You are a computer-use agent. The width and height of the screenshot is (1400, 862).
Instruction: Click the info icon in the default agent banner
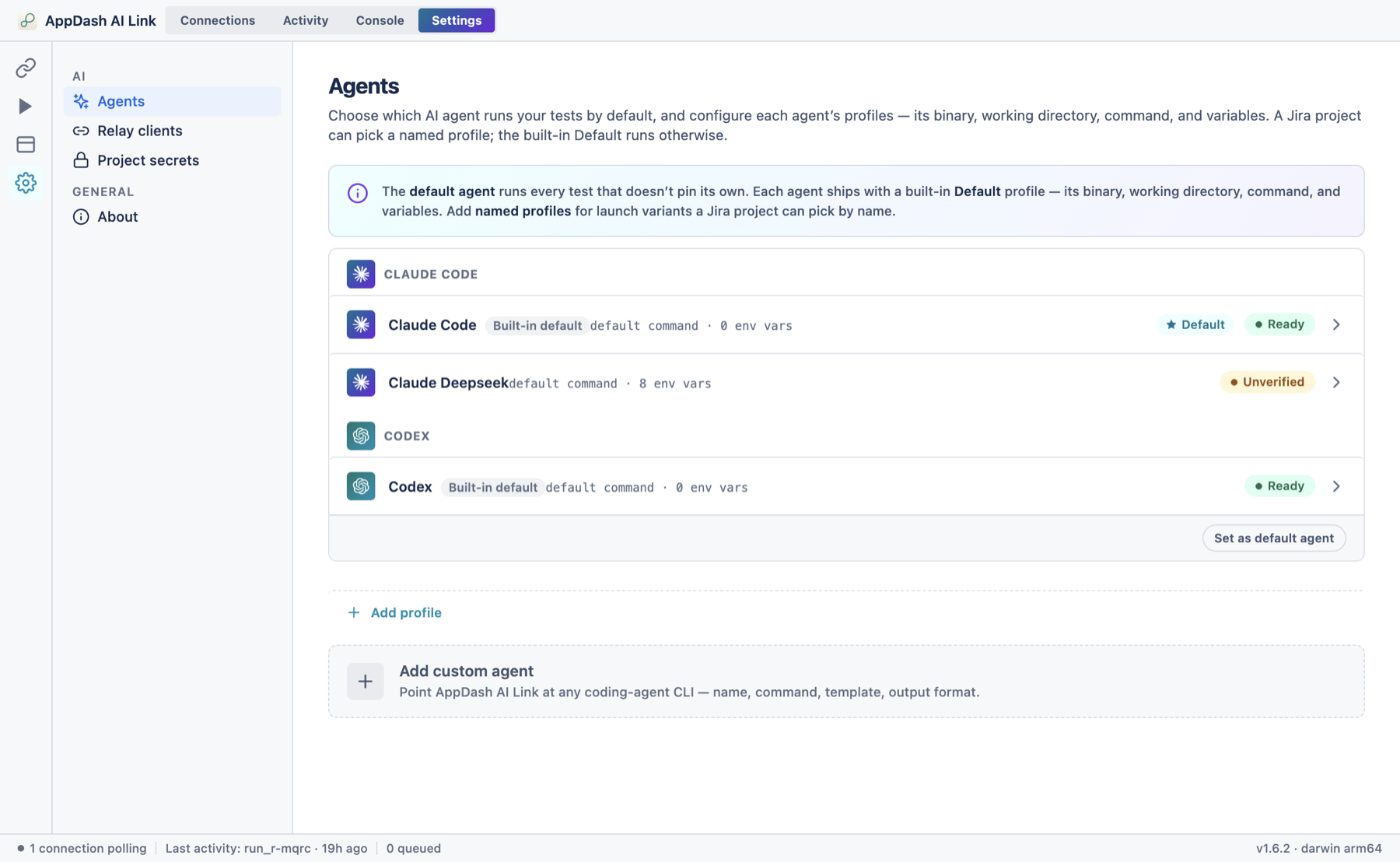click(x=358, y=193)
